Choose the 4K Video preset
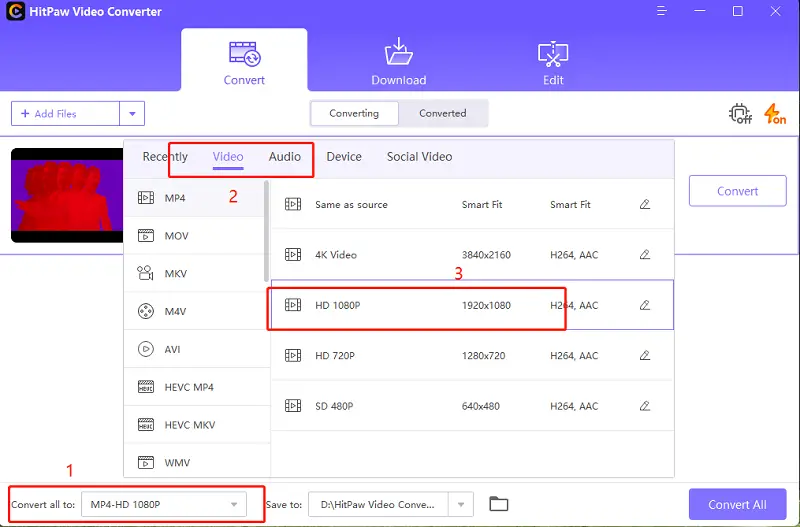800x527 pixels. [472, 254]
